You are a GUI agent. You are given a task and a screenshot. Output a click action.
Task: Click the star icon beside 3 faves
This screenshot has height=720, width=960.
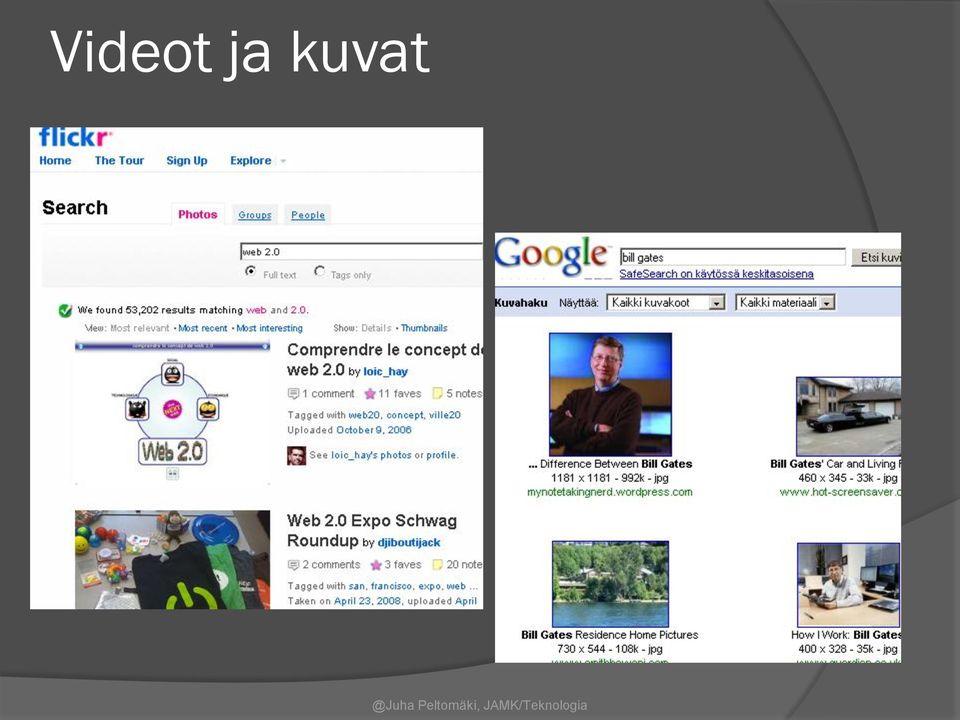click(376, 564)
